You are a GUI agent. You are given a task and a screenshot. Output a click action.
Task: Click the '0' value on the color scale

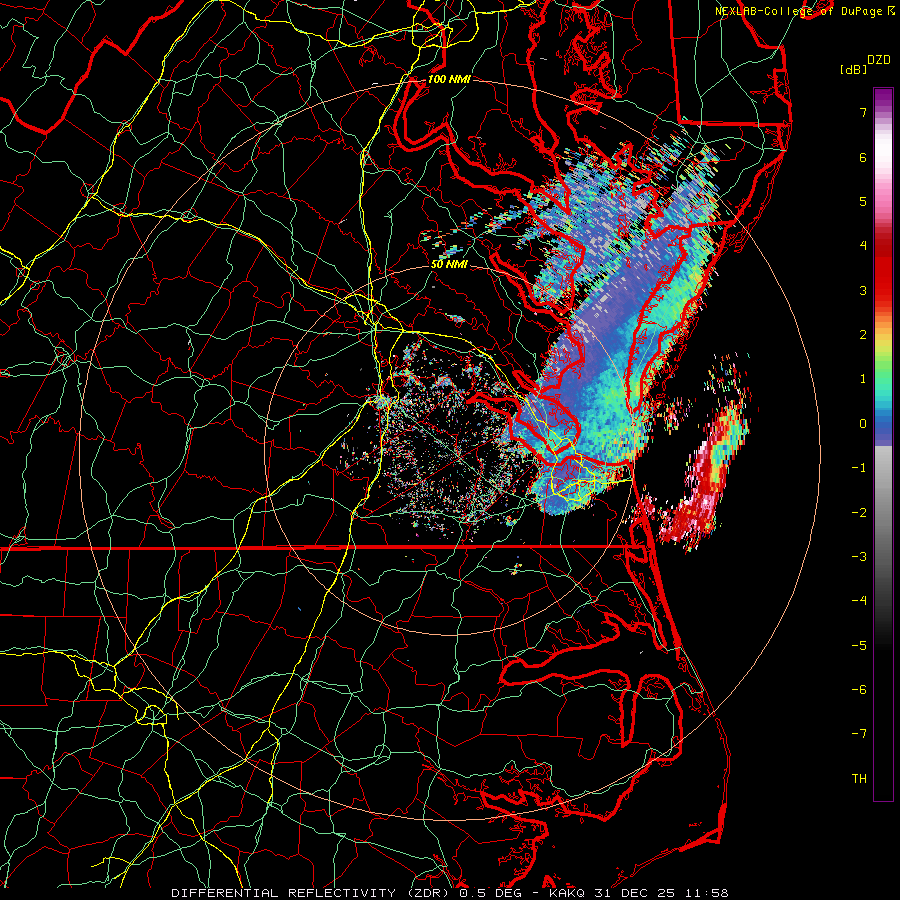(x=863, y=424)
